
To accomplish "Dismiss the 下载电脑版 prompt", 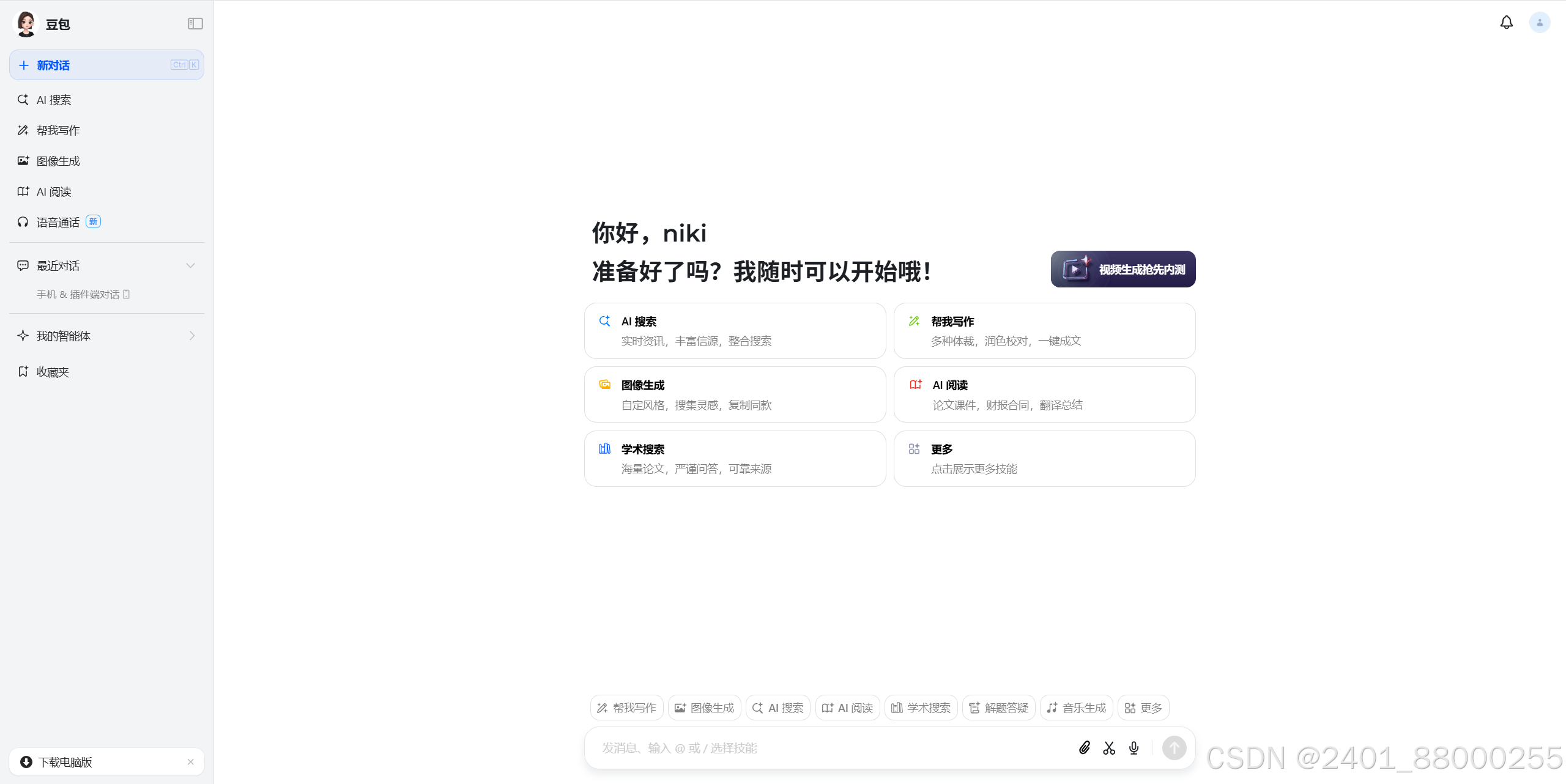I will click(x=190, y=762).
